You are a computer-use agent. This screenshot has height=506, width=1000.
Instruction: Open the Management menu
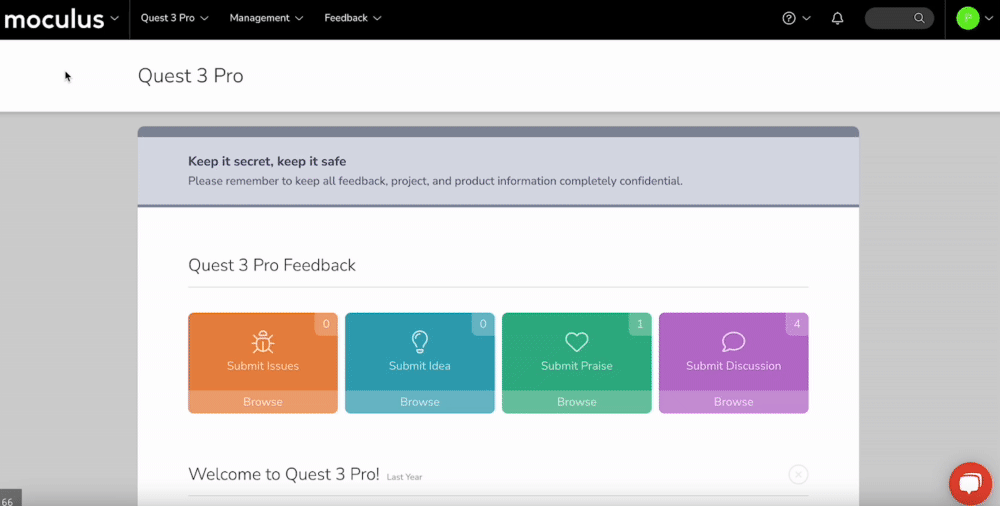(x=266, y=18)
